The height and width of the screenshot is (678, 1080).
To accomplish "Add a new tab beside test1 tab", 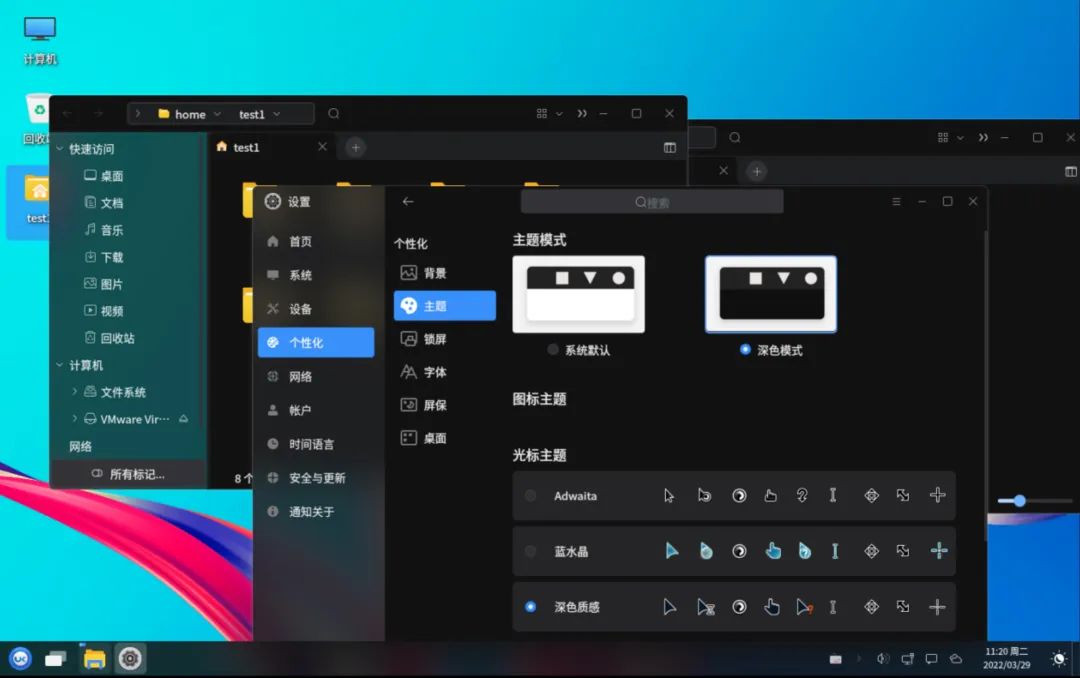I will click(x=355, y=147).
